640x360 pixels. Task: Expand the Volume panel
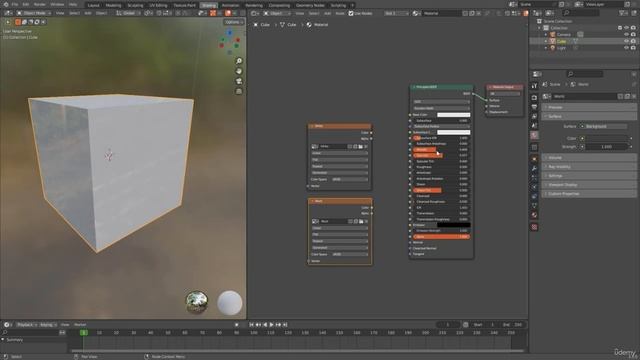590,158
